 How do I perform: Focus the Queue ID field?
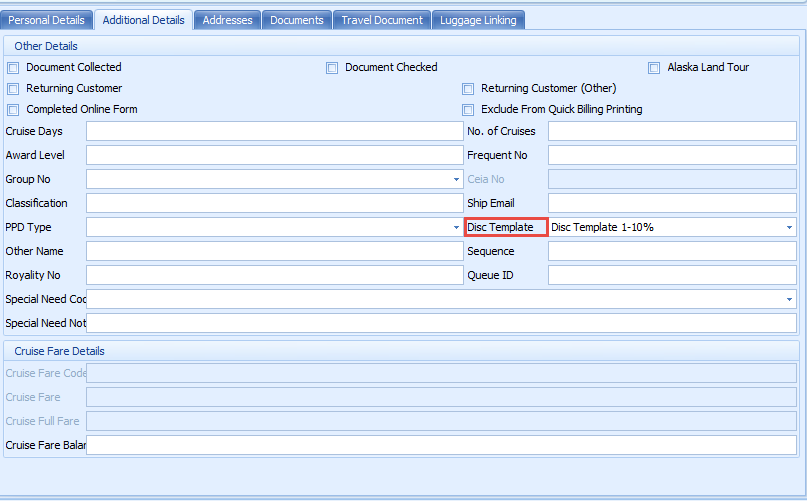pyautogui.click(x=672, y=275)
